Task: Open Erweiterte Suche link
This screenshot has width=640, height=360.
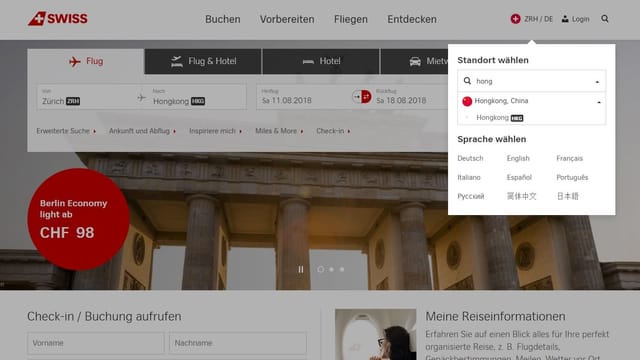Action: (x=66, y=131)
